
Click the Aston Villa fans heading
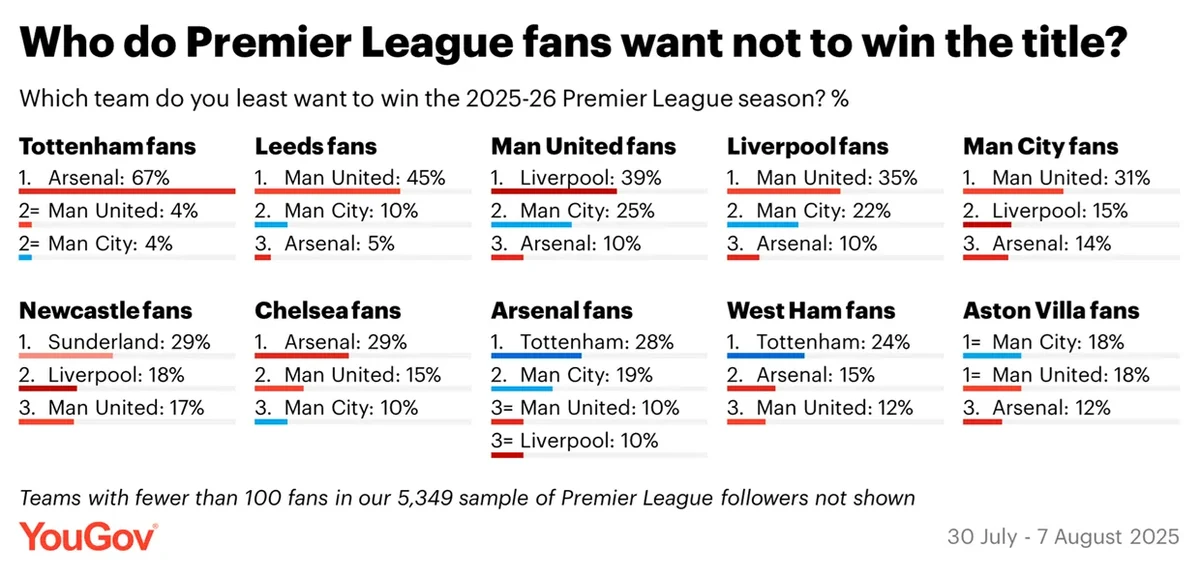point(1051,311)
